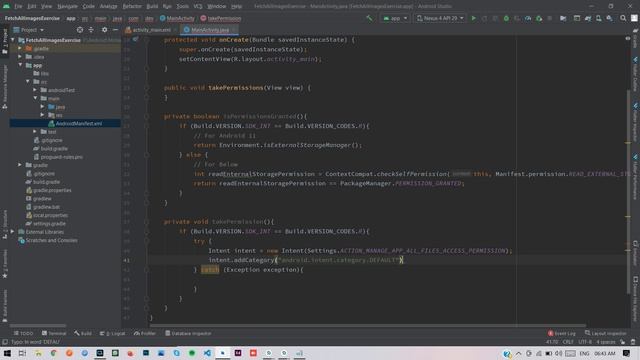The image size is (640, 360).
Task: Open File Explorer from the taskbar
Action: click(x=38, y=353)
